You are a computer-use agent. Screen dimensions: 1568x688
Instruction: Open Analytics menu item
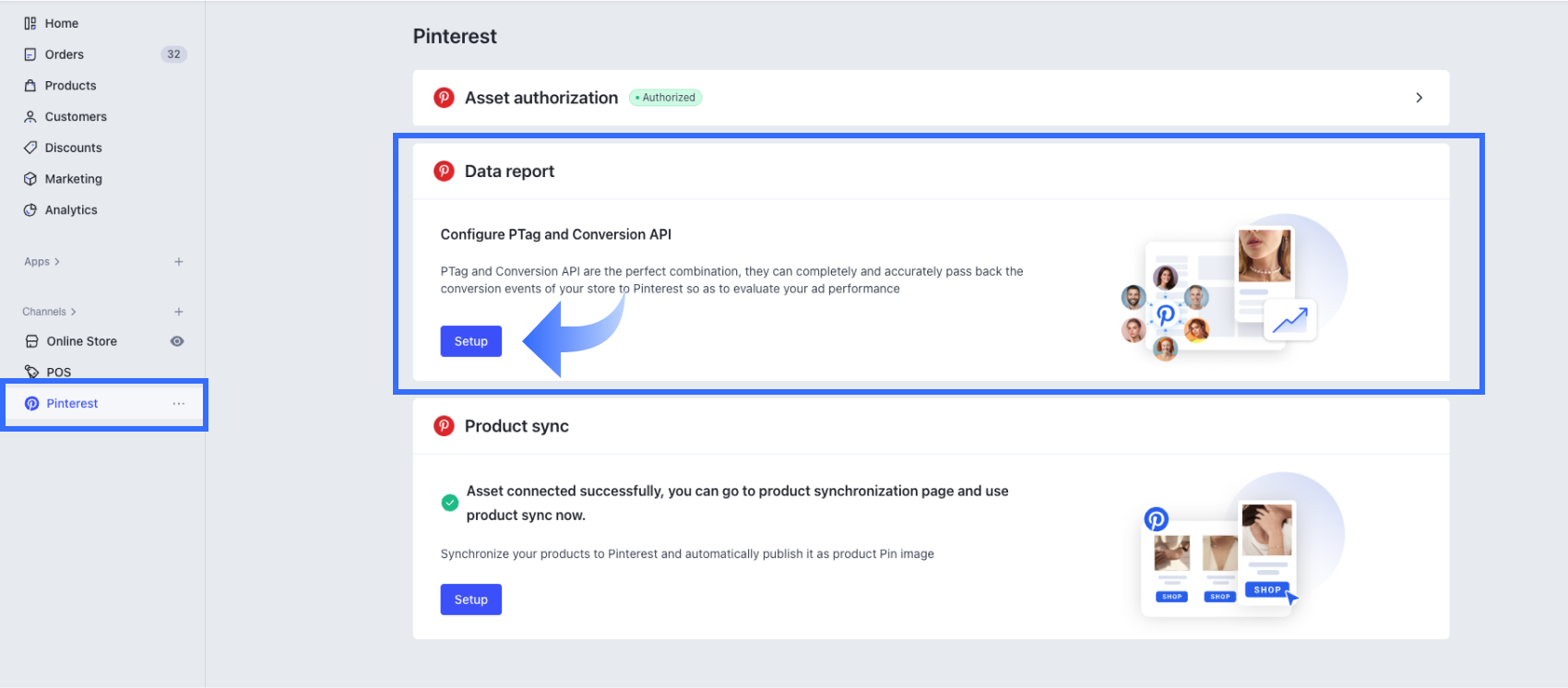[71, 210]
